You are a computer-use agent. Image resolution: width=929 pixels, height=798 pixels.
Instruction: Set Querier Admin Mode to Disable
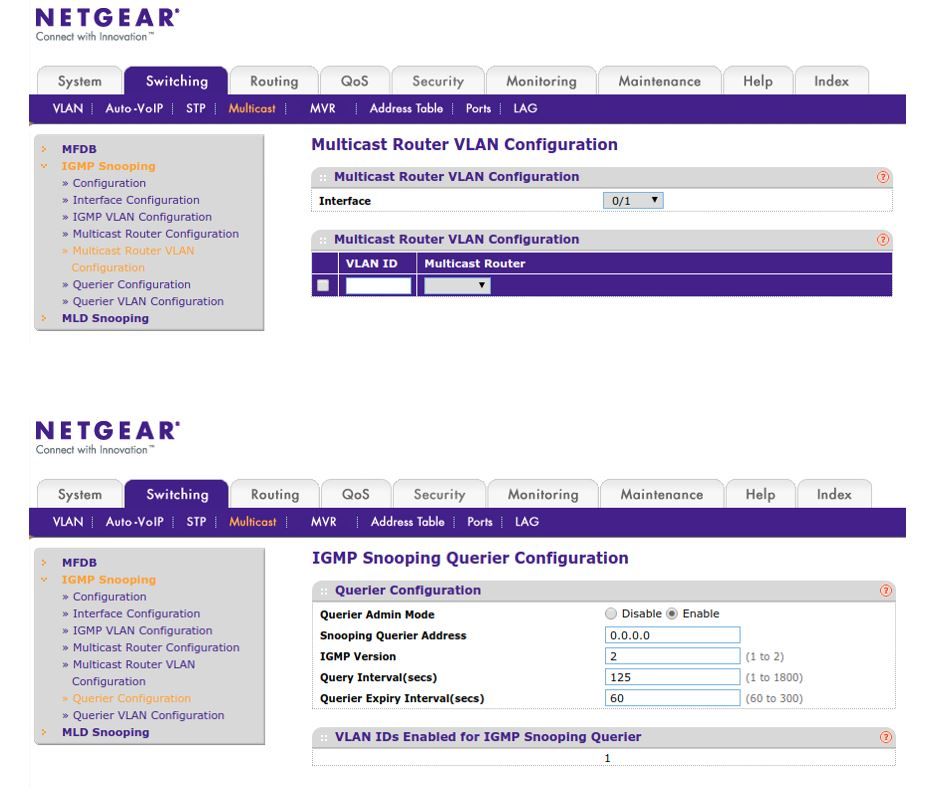click(611, 614)
